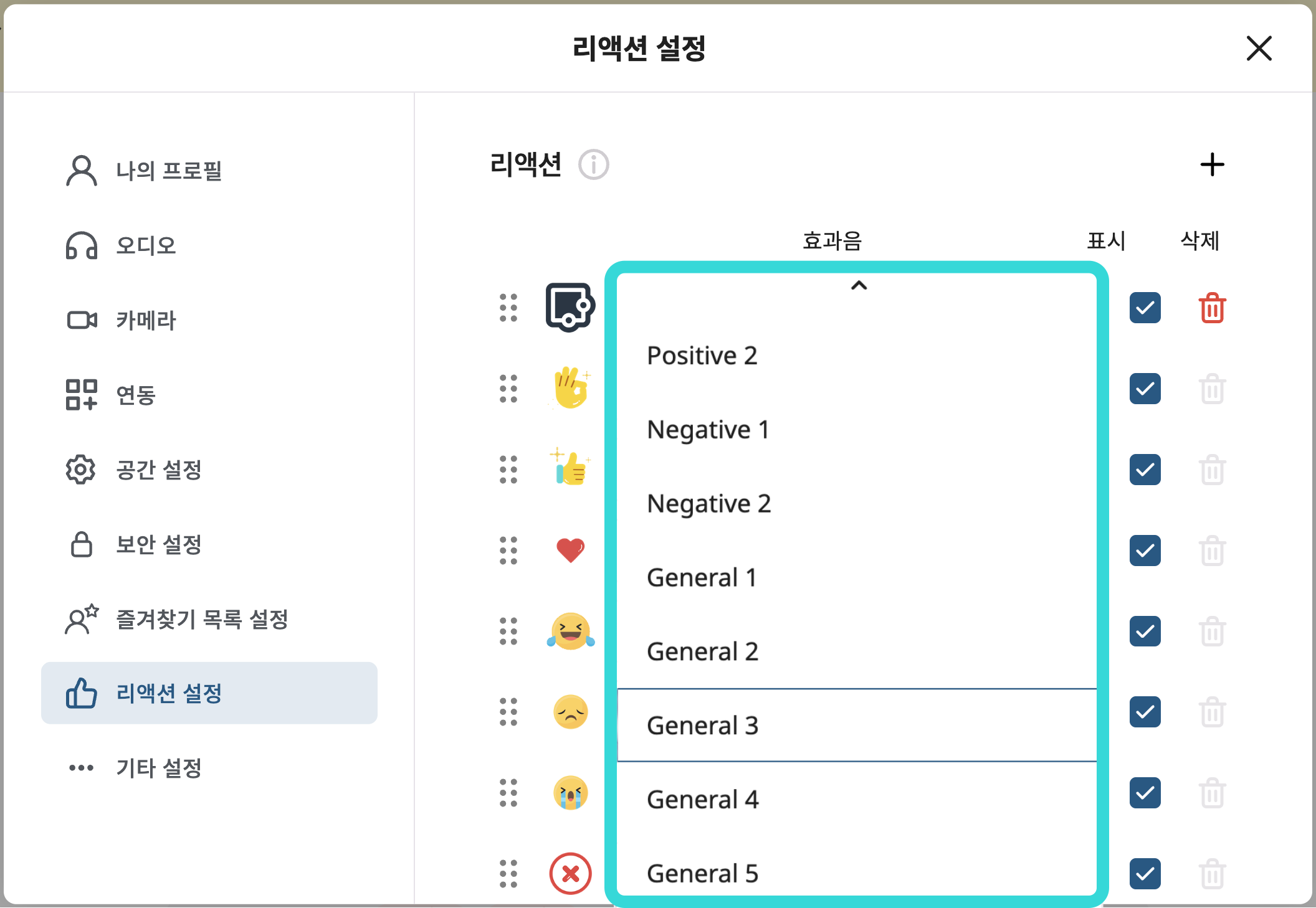The image size is (1316, 908).
Task: Click the info icon next to 리액션
Action: click(593, 165)
